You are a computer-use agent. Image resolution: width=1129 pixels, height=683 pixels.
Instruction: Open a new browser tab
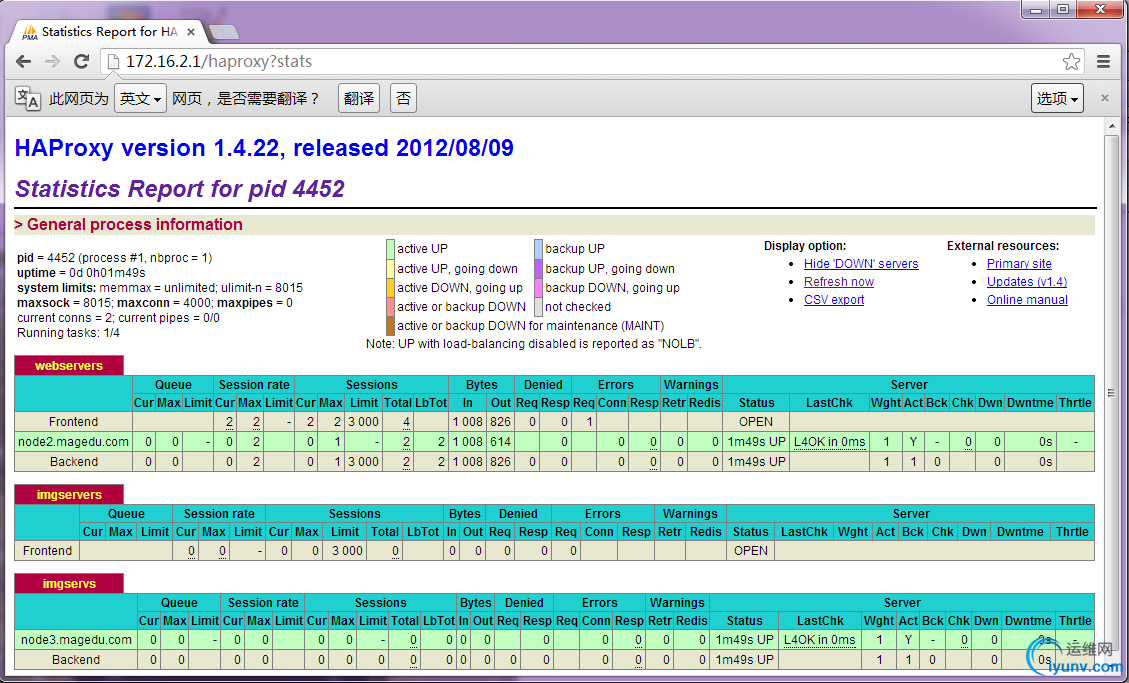pos(223,32)
